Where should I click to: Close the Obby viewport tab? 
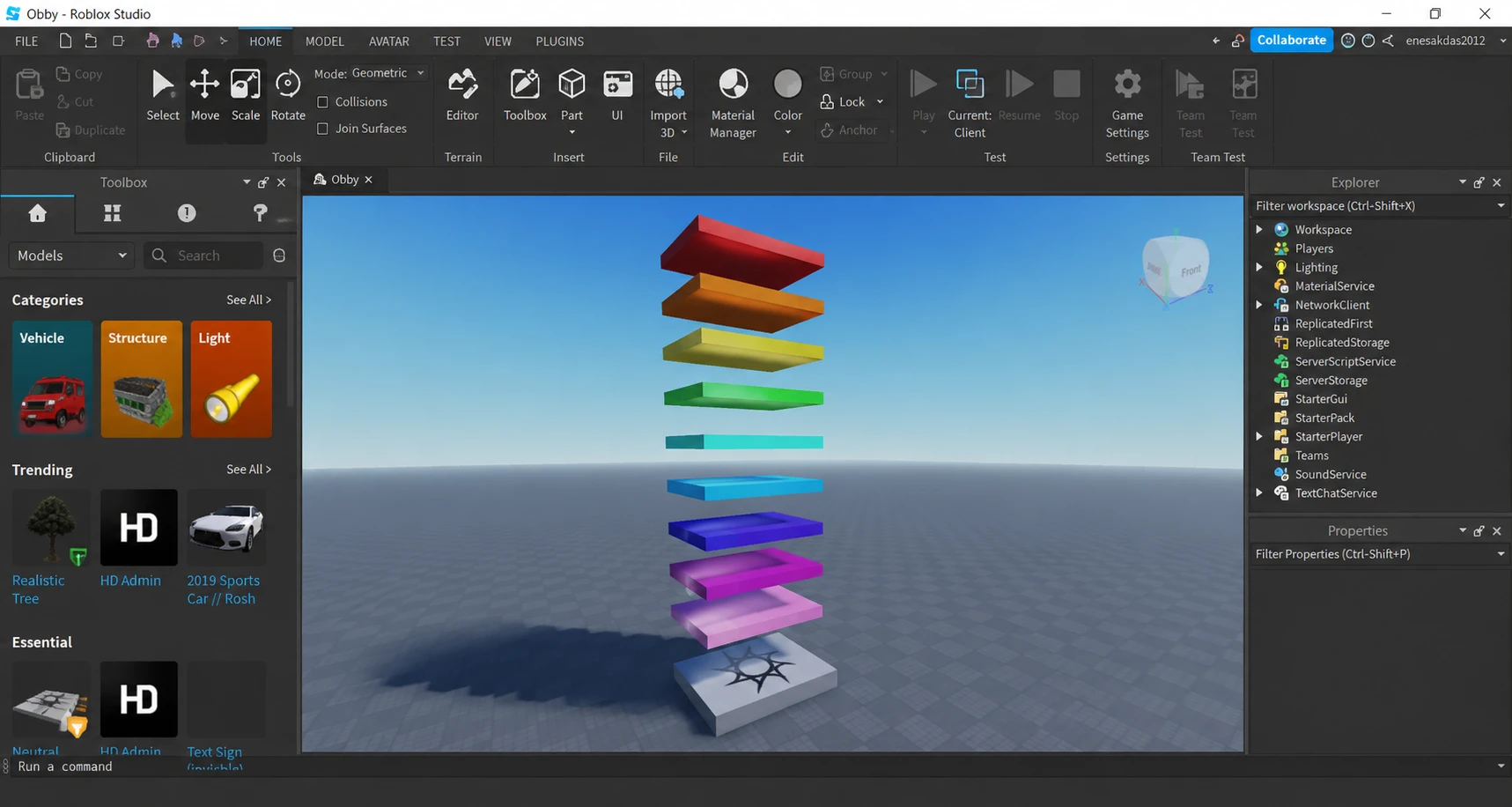(368, 180)
